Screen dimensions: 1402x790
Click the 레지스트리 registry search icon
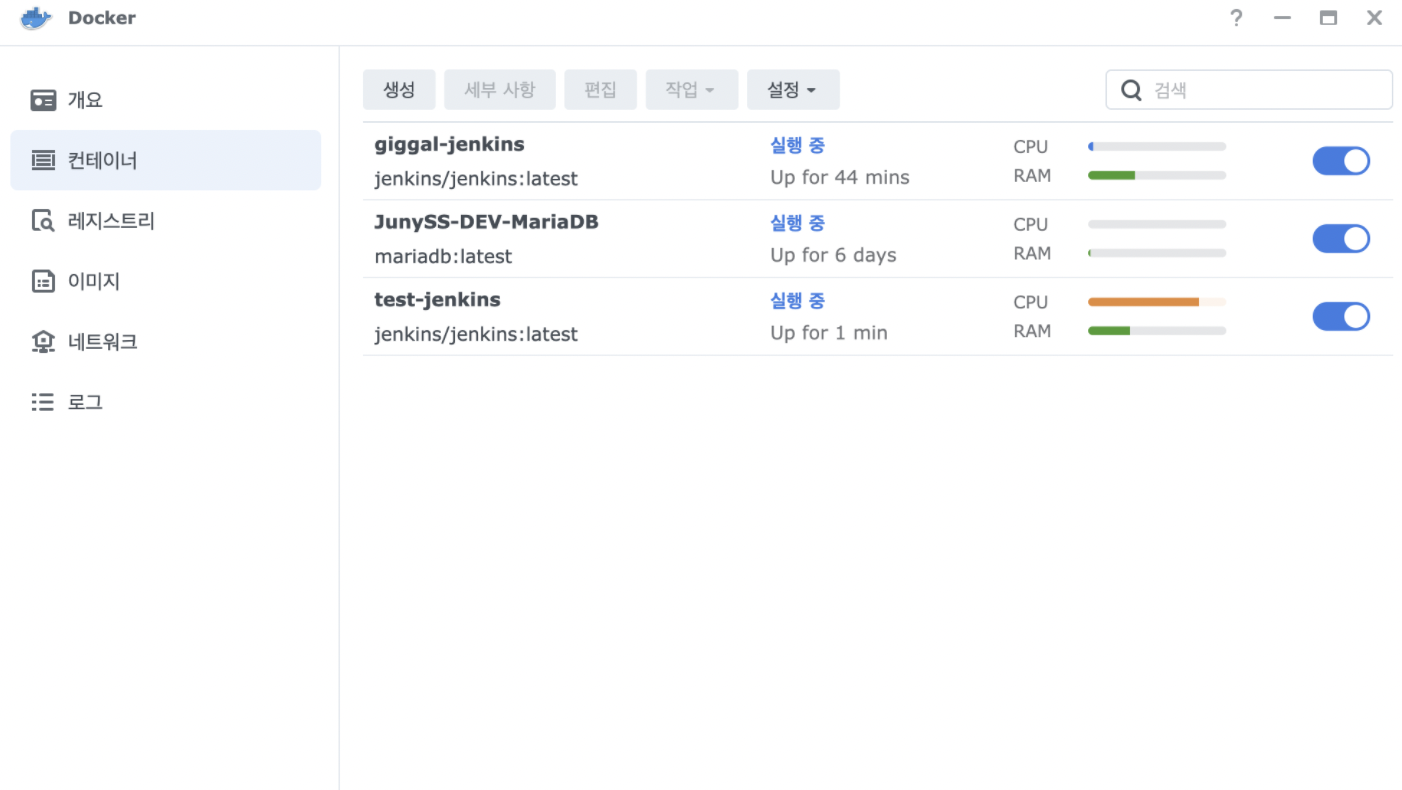coord(43,221)
